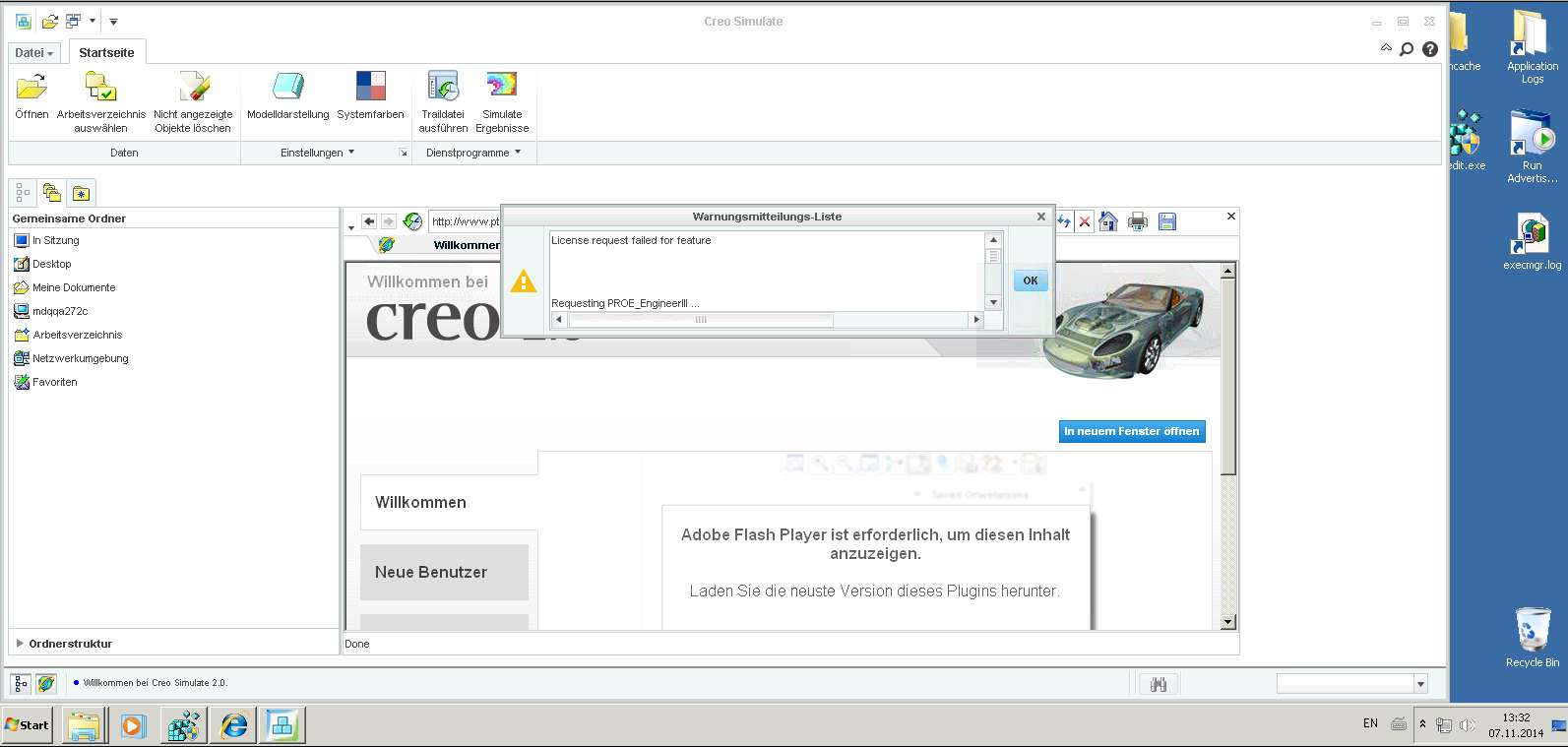
Task: Click the browser stop loading red X
Action: click(1084, 221)
